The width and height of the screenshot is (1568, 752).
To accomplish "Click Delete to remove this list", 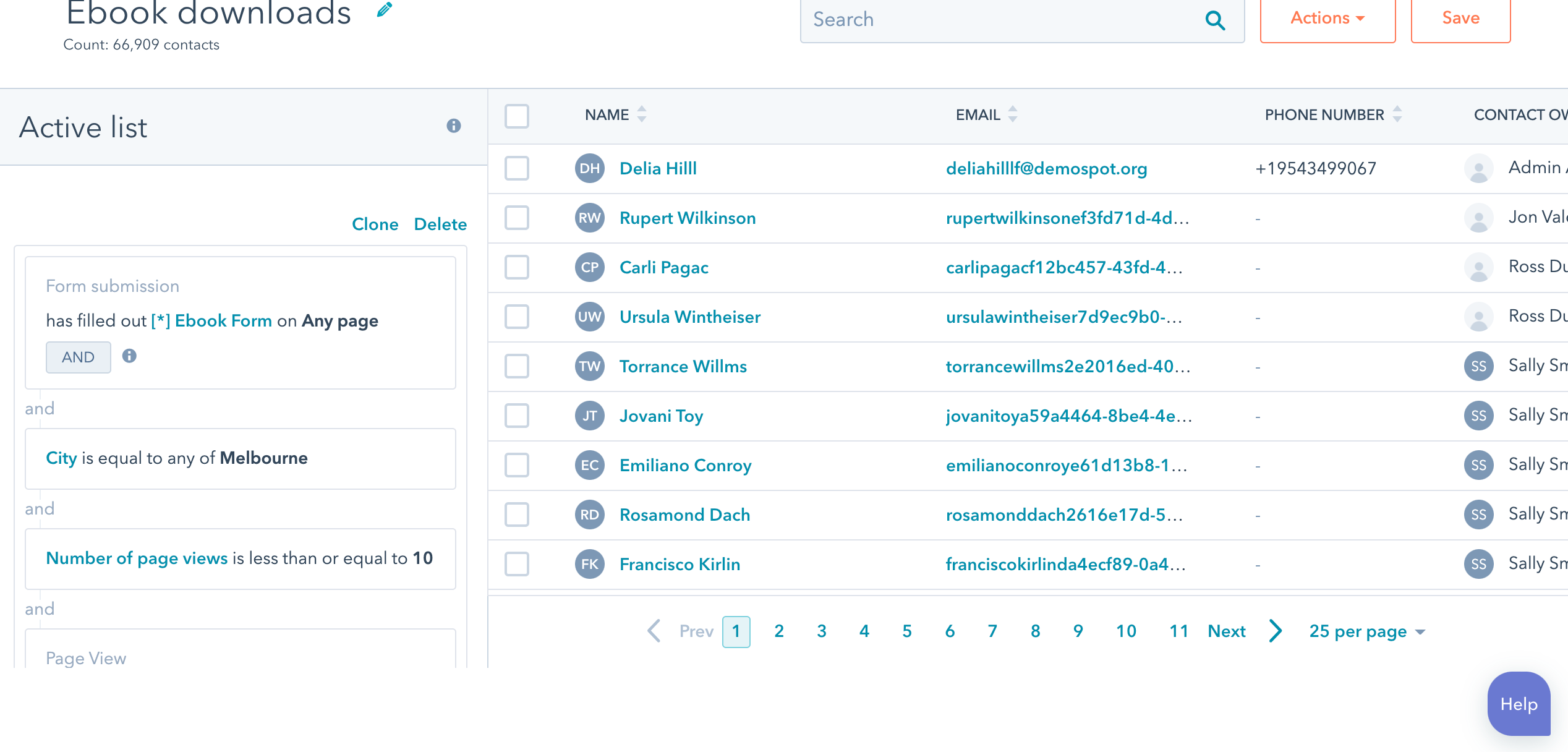I will pos(441,223).
